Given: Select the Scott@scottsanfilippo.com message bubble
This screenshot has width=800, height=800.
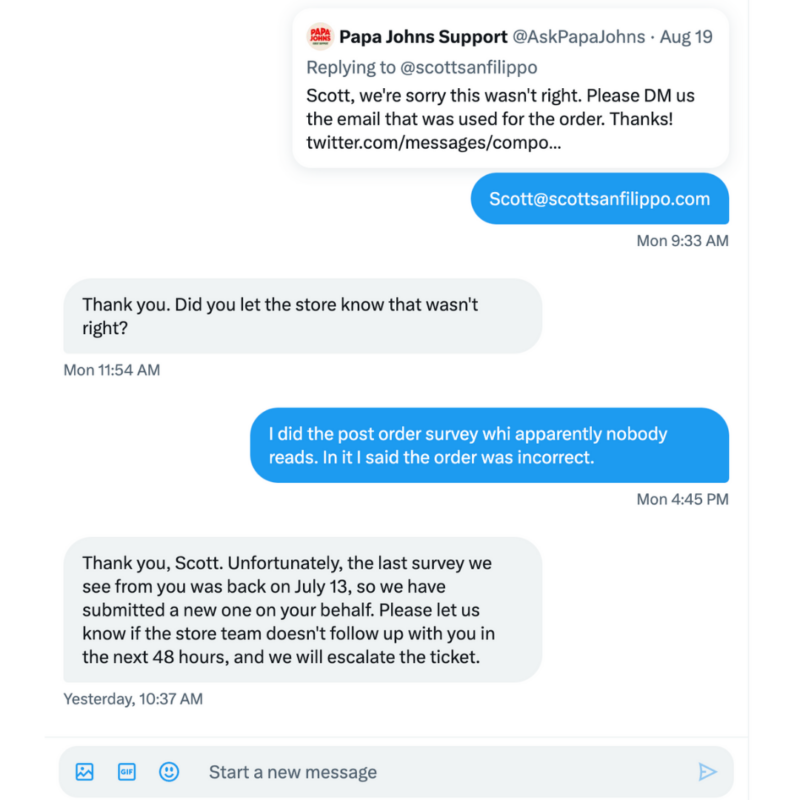Looking at the screenshot, I should [x=599, y=198].
